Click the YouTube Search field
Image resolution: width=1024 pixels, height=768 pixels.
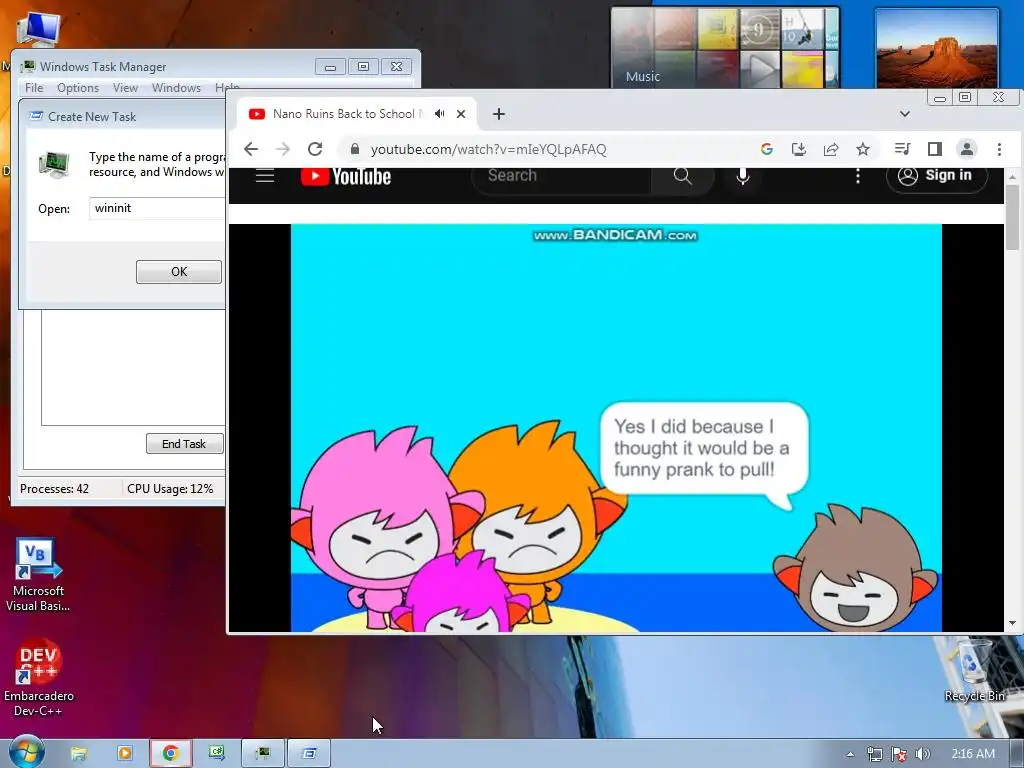(562, 176)
